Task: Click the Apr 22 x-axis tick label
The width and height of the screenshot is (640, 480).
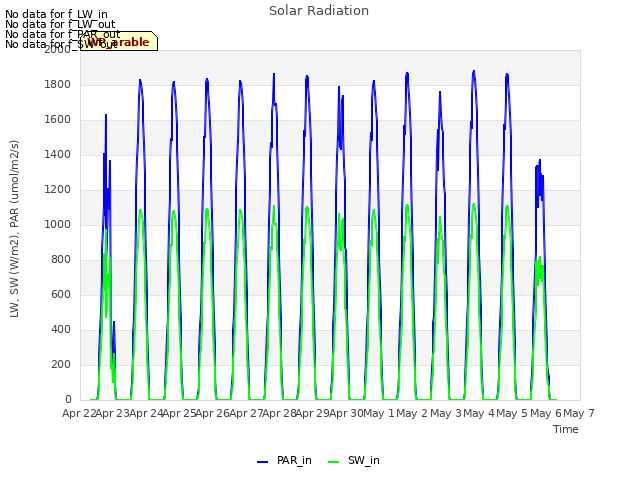Action: tap(78, 413)
